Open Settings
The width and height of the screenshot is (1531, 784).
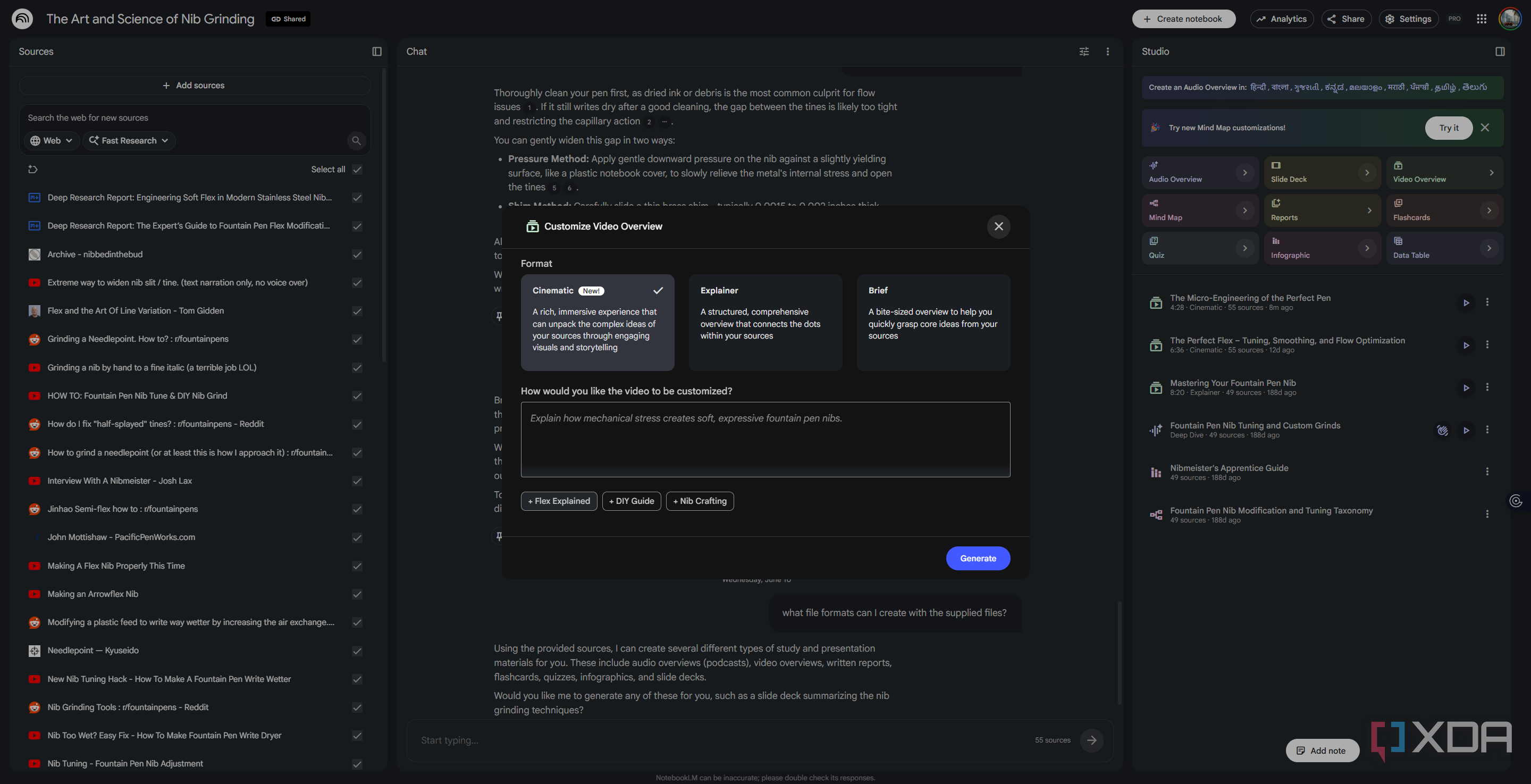[x=1409, y=19]
